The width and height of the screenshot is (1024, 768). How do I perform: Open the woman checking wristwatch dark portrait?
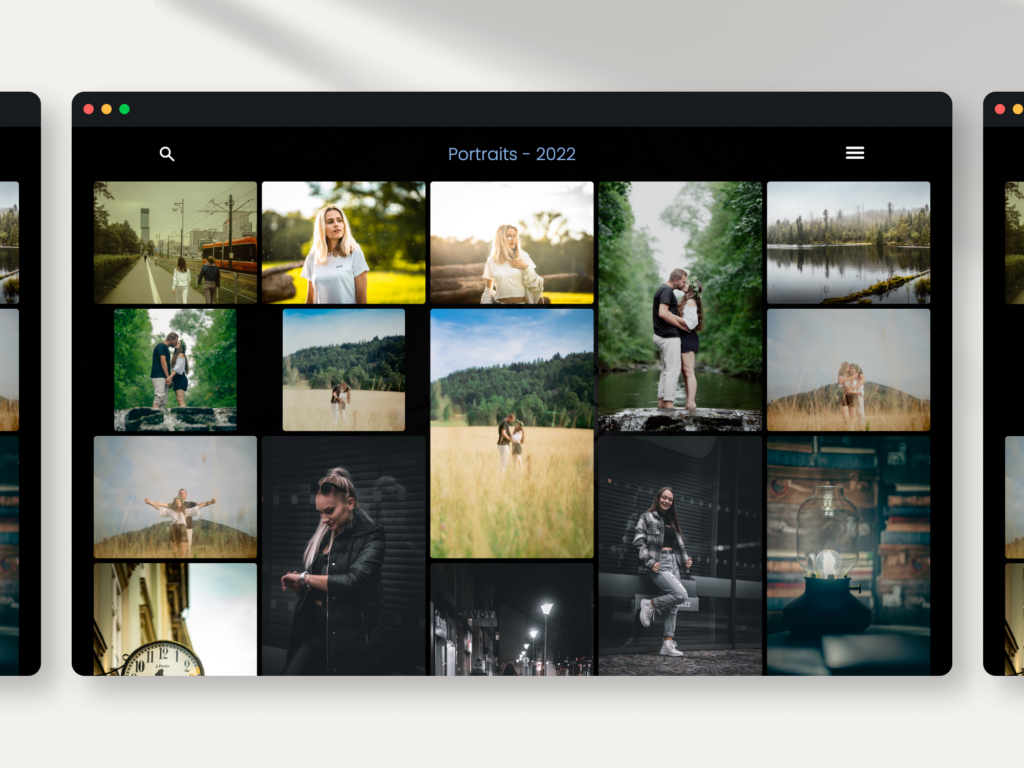coord(344,556)
